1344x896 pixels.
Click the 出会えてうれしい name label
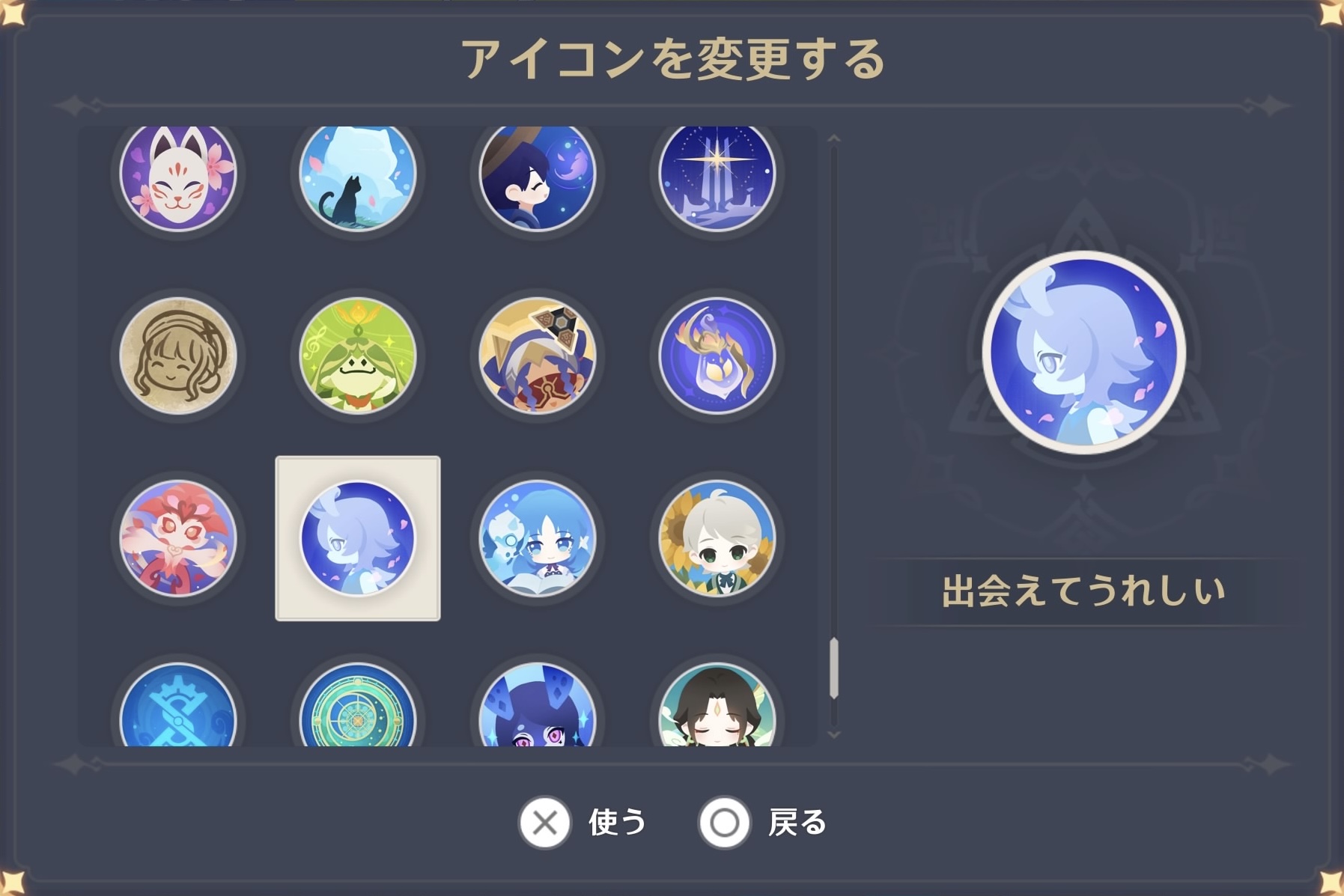coord(1083,591)
